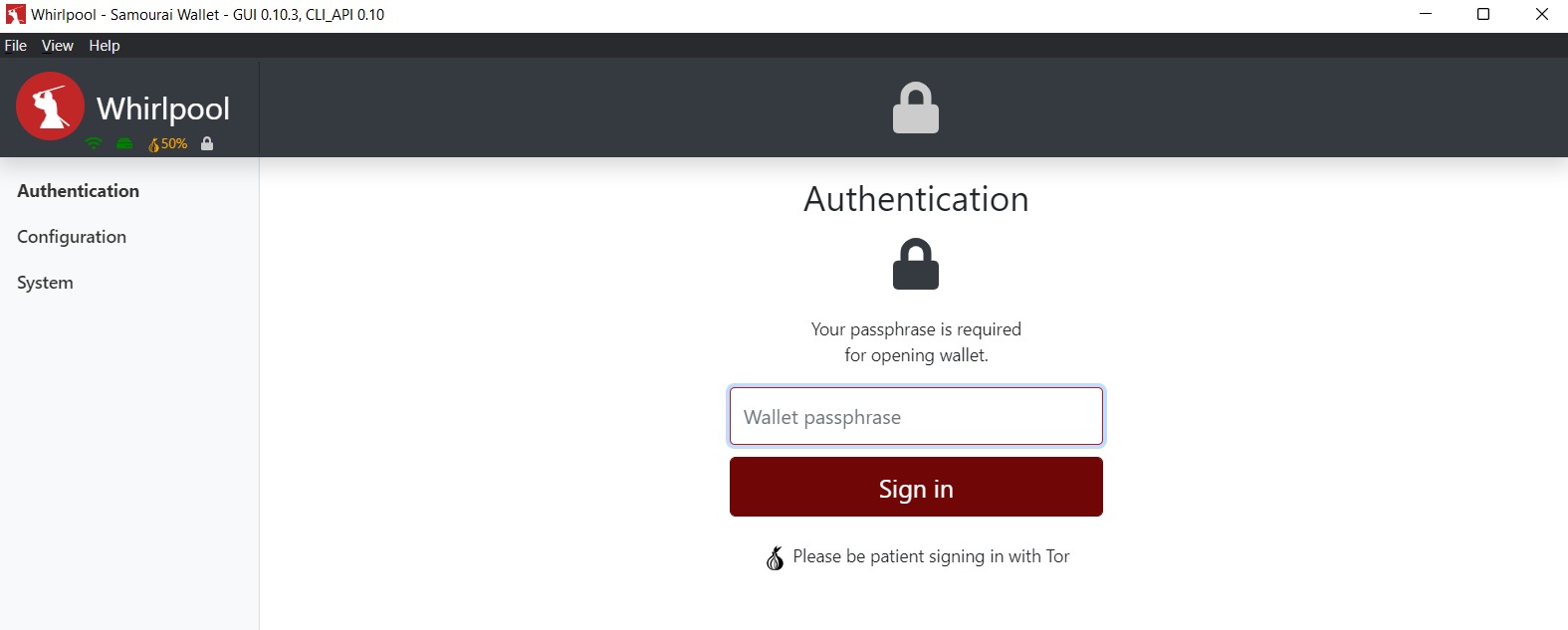
Task: Open the Help menu
Action: coord(105,46)
